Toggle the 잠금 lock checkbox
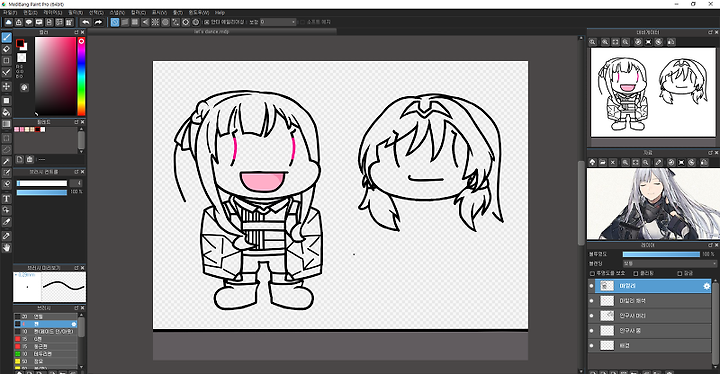 [x=680, y=273]
